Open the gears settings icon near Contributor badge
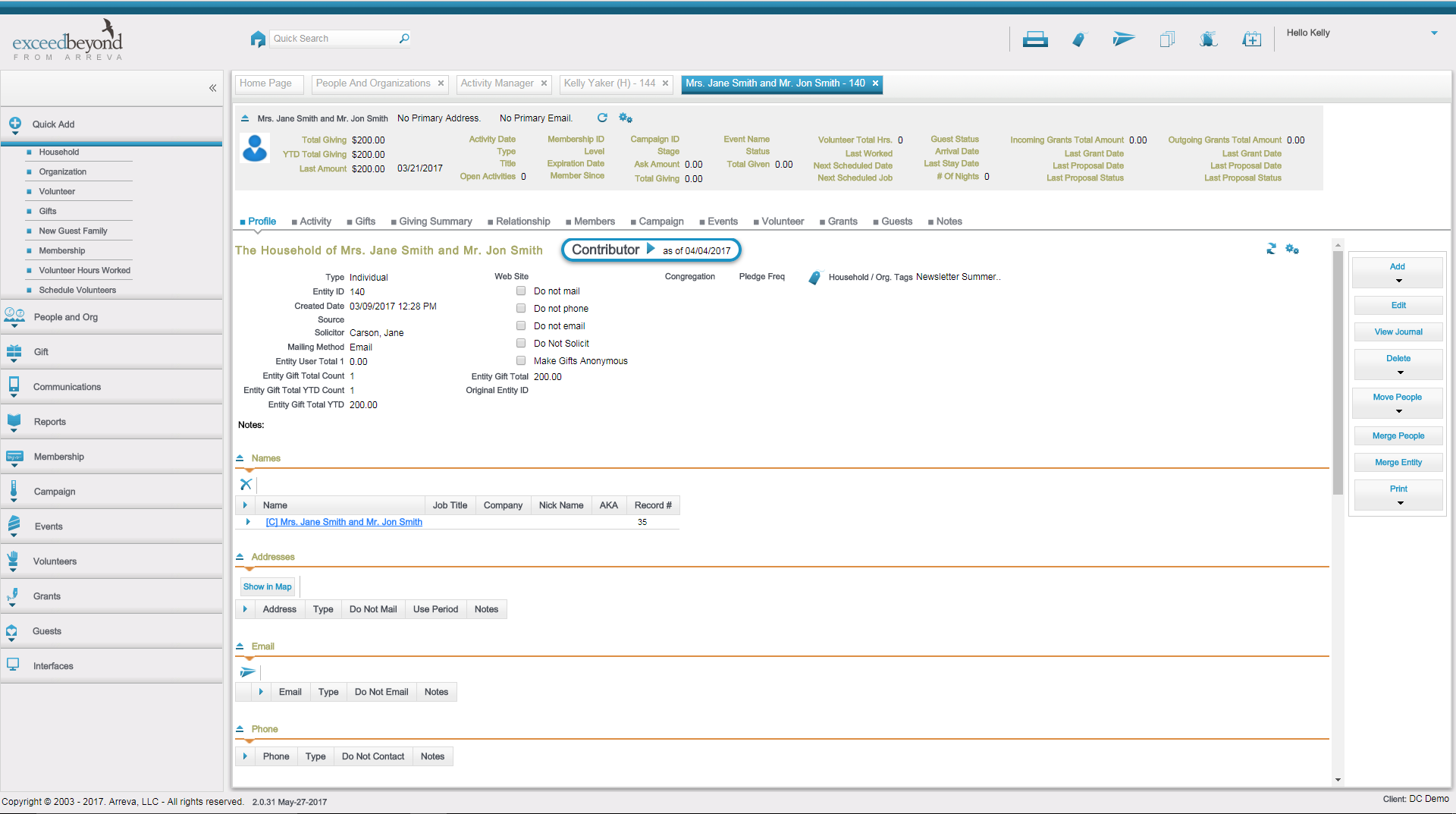Screen dimensions: 1456x814 tap(1292, 250)
